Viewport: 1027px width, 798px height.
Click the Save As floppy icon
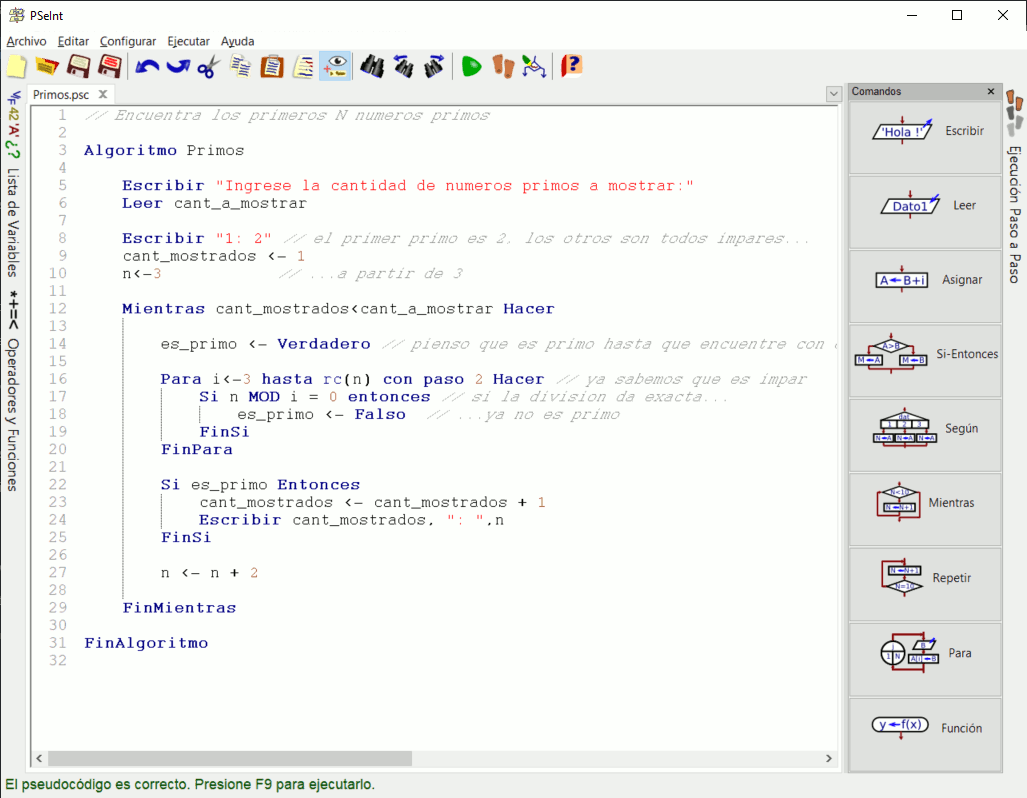(109, 66)
